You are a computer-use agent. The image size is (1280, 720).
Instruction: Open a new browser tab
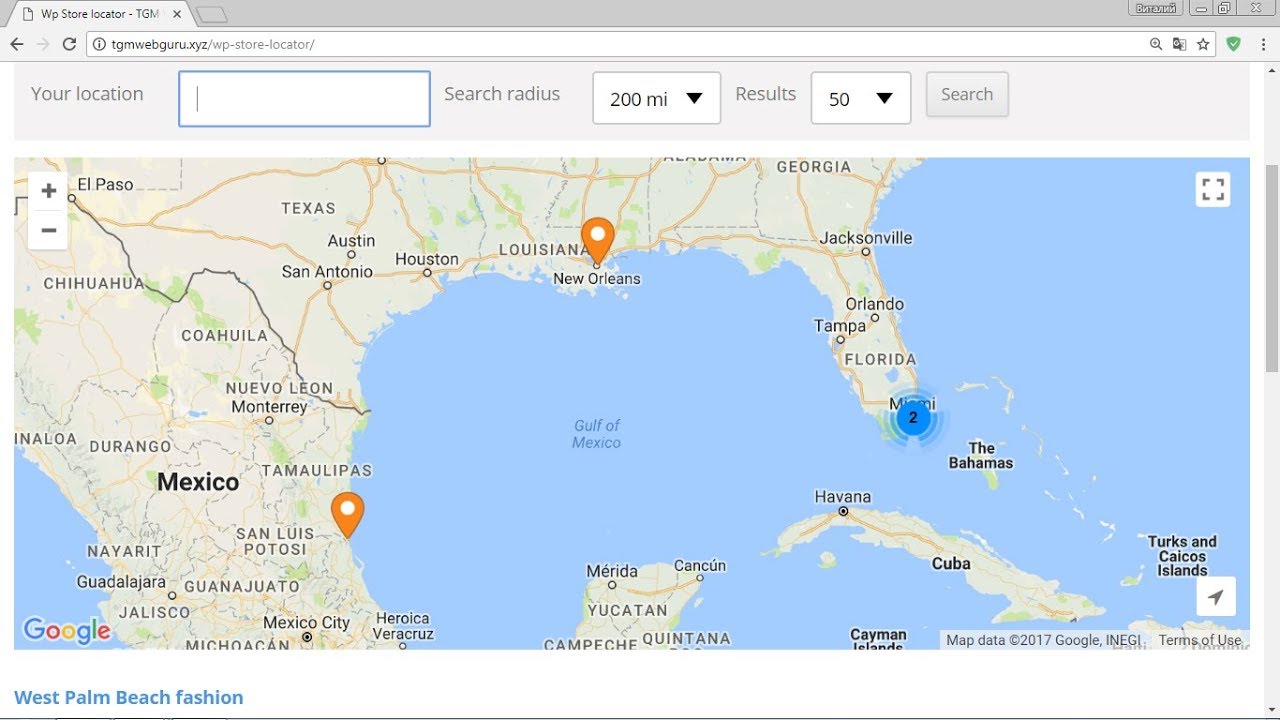pyautogui.click(x=211, y=14)
